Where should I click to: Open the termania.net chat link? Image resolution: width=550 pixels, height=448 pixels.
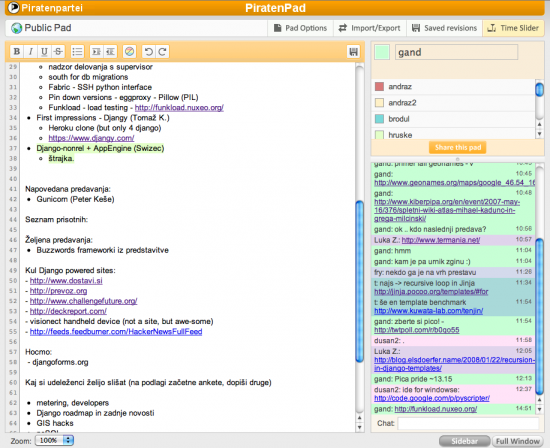(441, 240)
